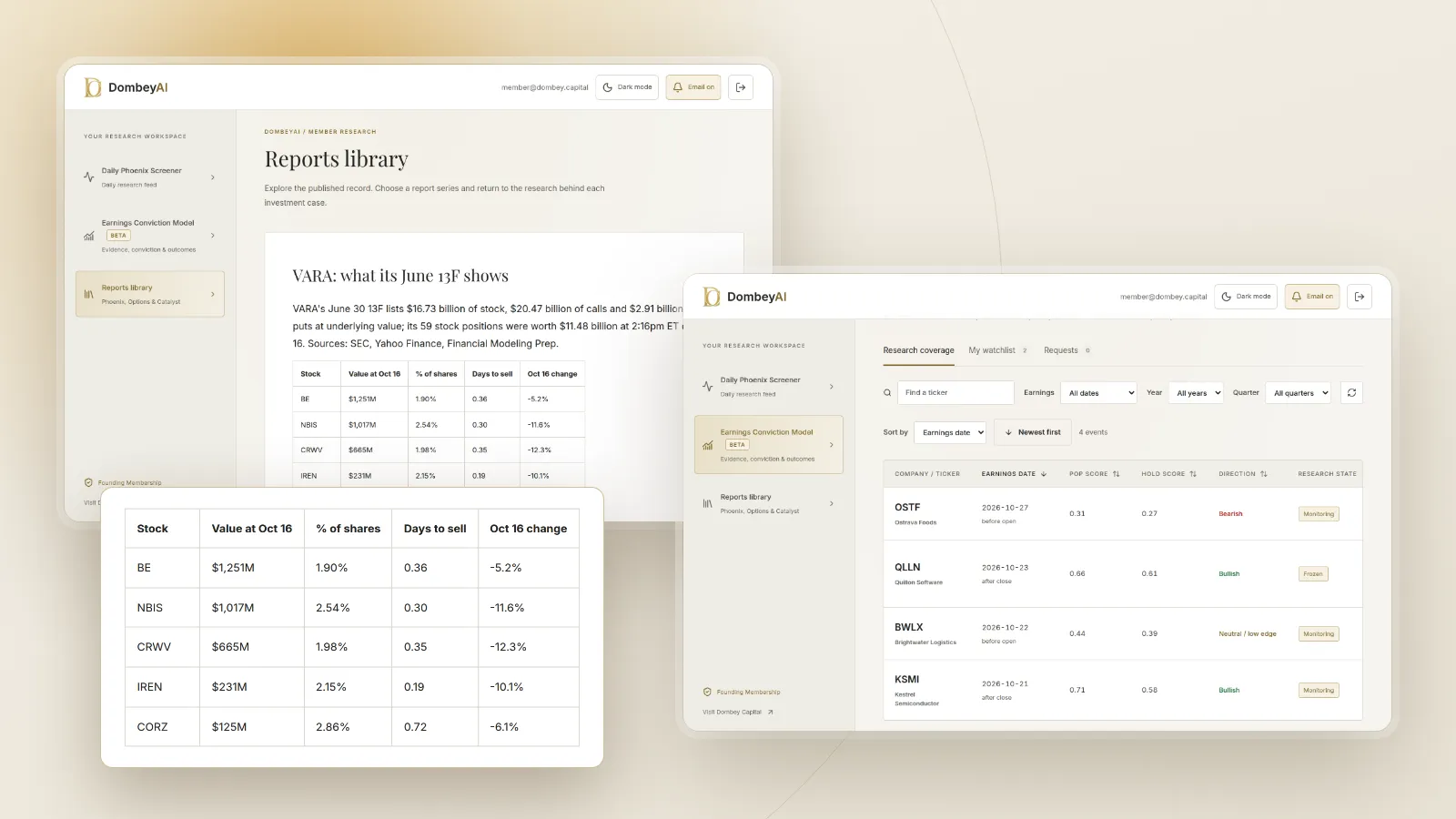1456x819 pixels.
Task: Click the pulse icon beside Daily Phoenix Screener, left window
Action: [x=89, y=177]
